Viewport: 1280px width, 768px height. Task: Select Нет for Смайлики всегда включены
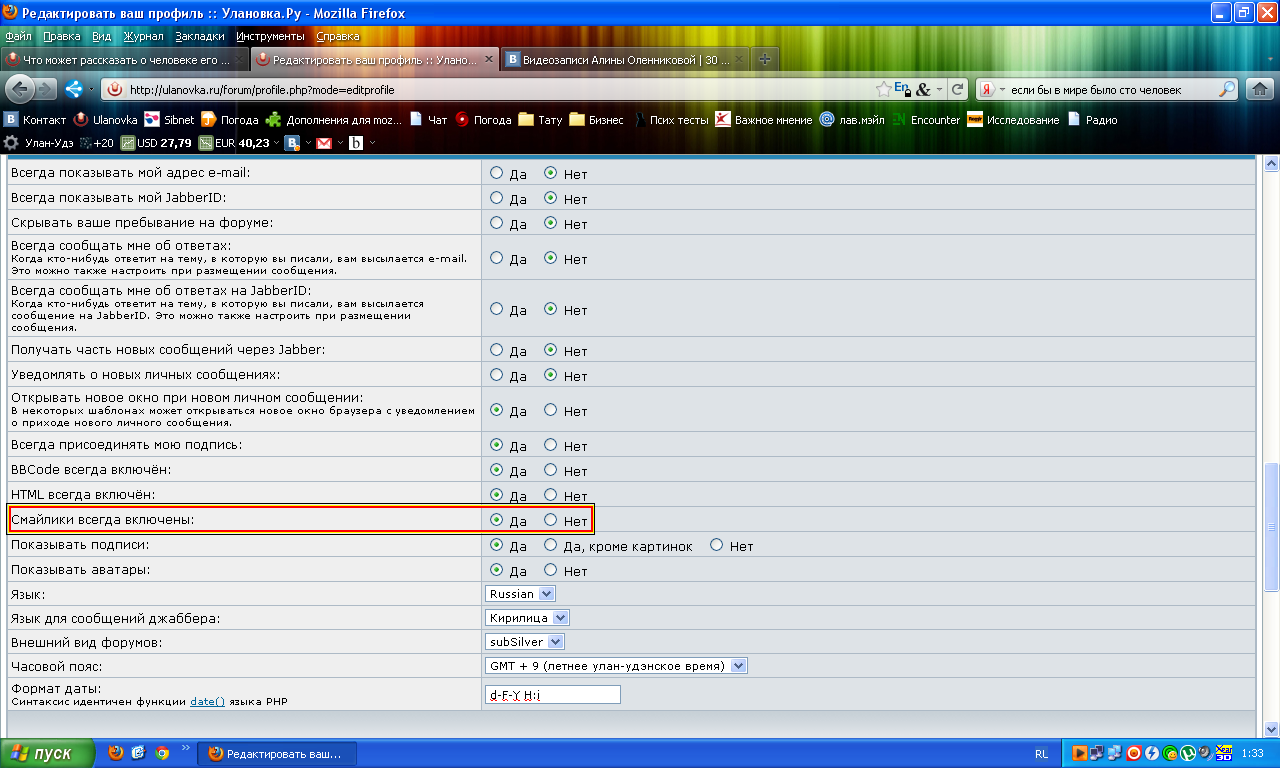tap(550, 520)
